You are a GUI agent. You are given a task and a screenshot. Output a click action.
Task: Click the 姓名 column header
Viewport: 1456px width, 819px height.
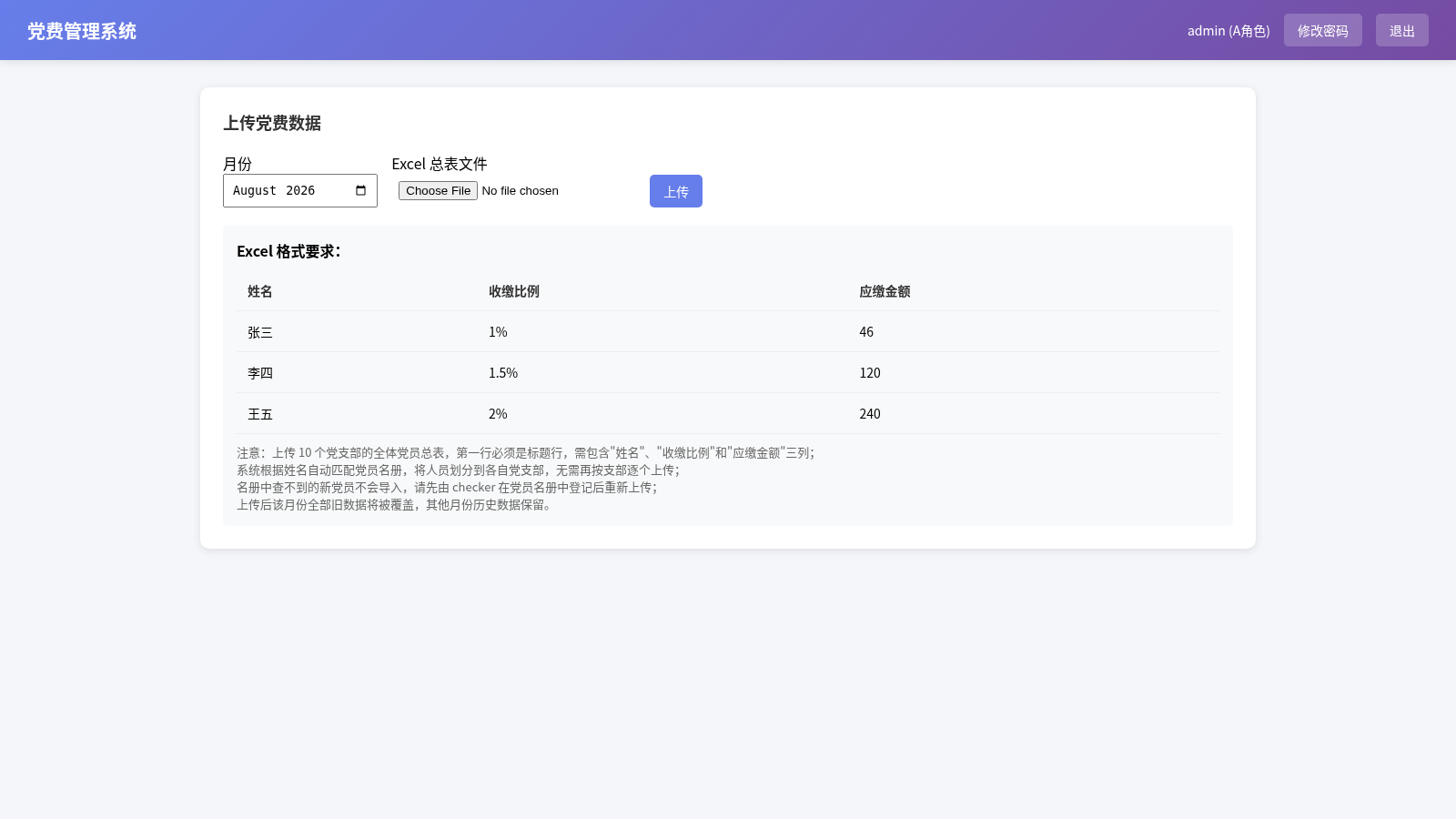[x=260, y=291]
